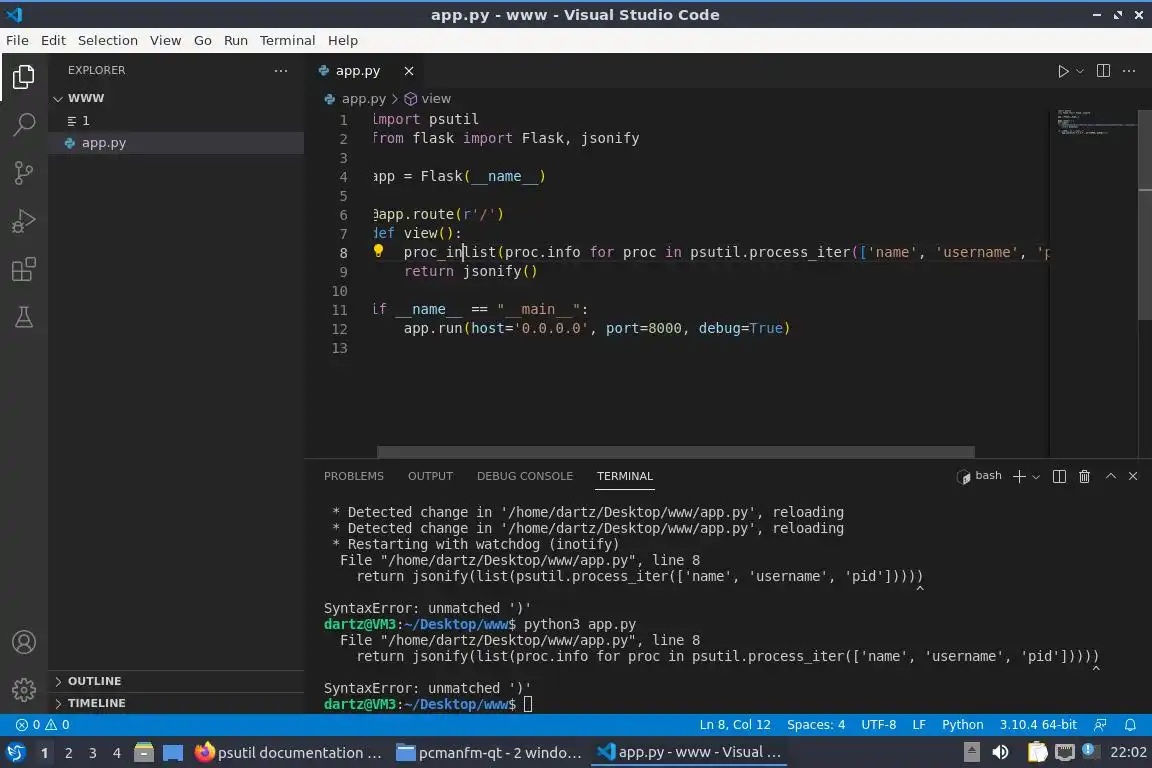
Task: Switch to workspace 2 in taskbar
Action: (x=68, y=753)
